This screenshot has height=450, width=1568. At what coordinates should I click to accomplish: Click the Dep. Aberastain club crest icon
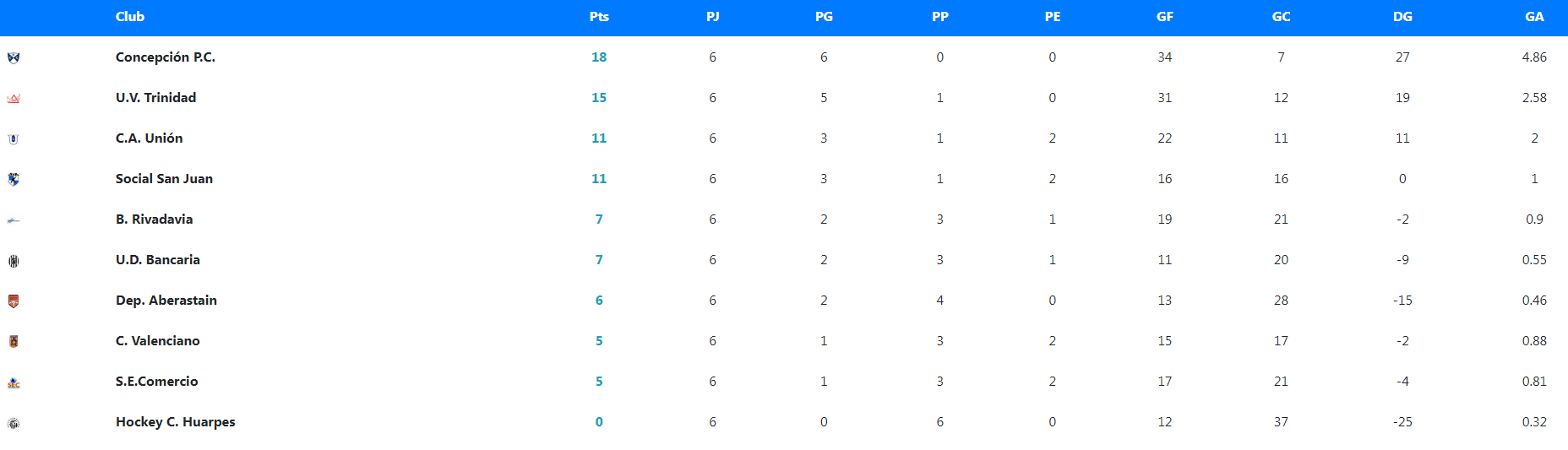pyautogui.click(x=14, y=301)
